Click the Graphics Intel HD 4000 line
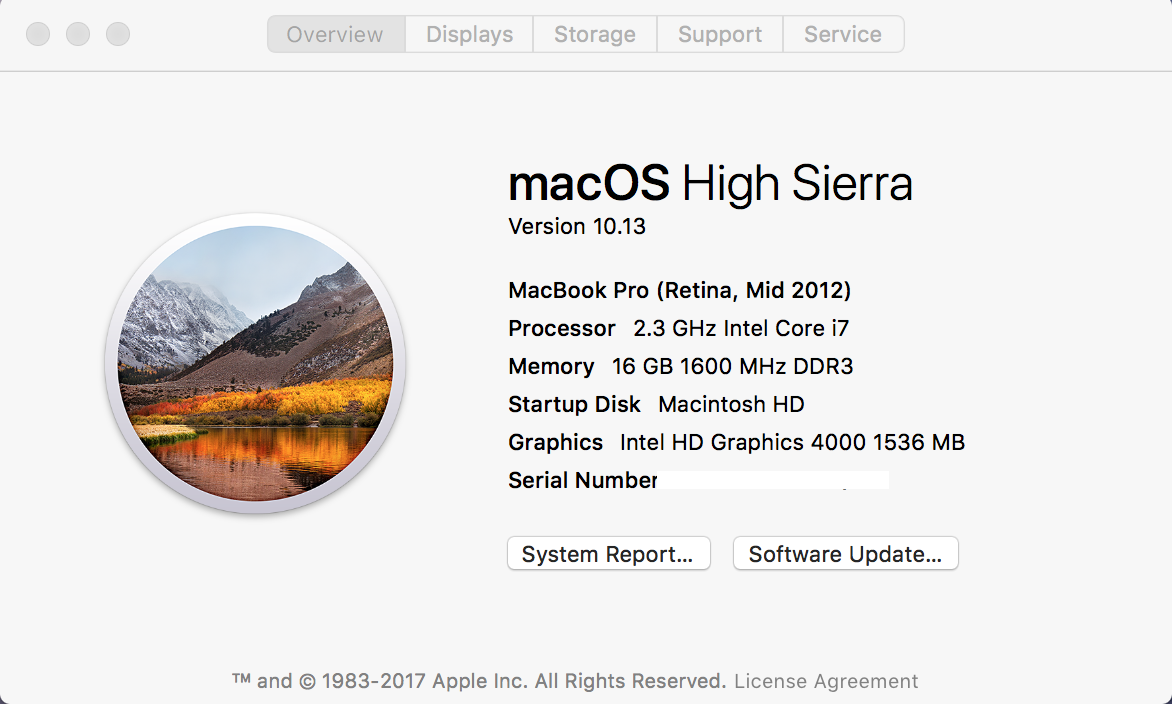The height and width of the screenshot is (704, 1172). (x=736, y=443)
